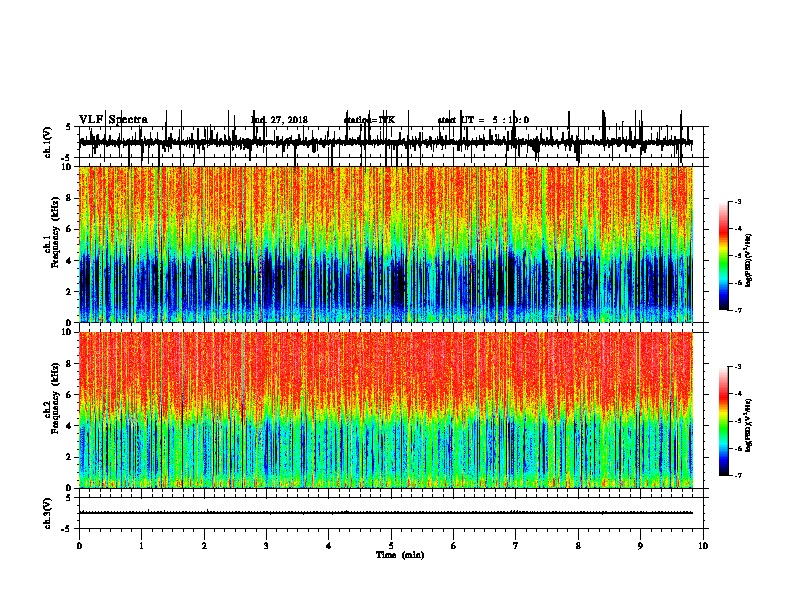Image resolution: width=792 pixels, height=612 pixels.
Task: Click the ch.1 colorbar "-7" value
Action: click(x=738, y=310)
